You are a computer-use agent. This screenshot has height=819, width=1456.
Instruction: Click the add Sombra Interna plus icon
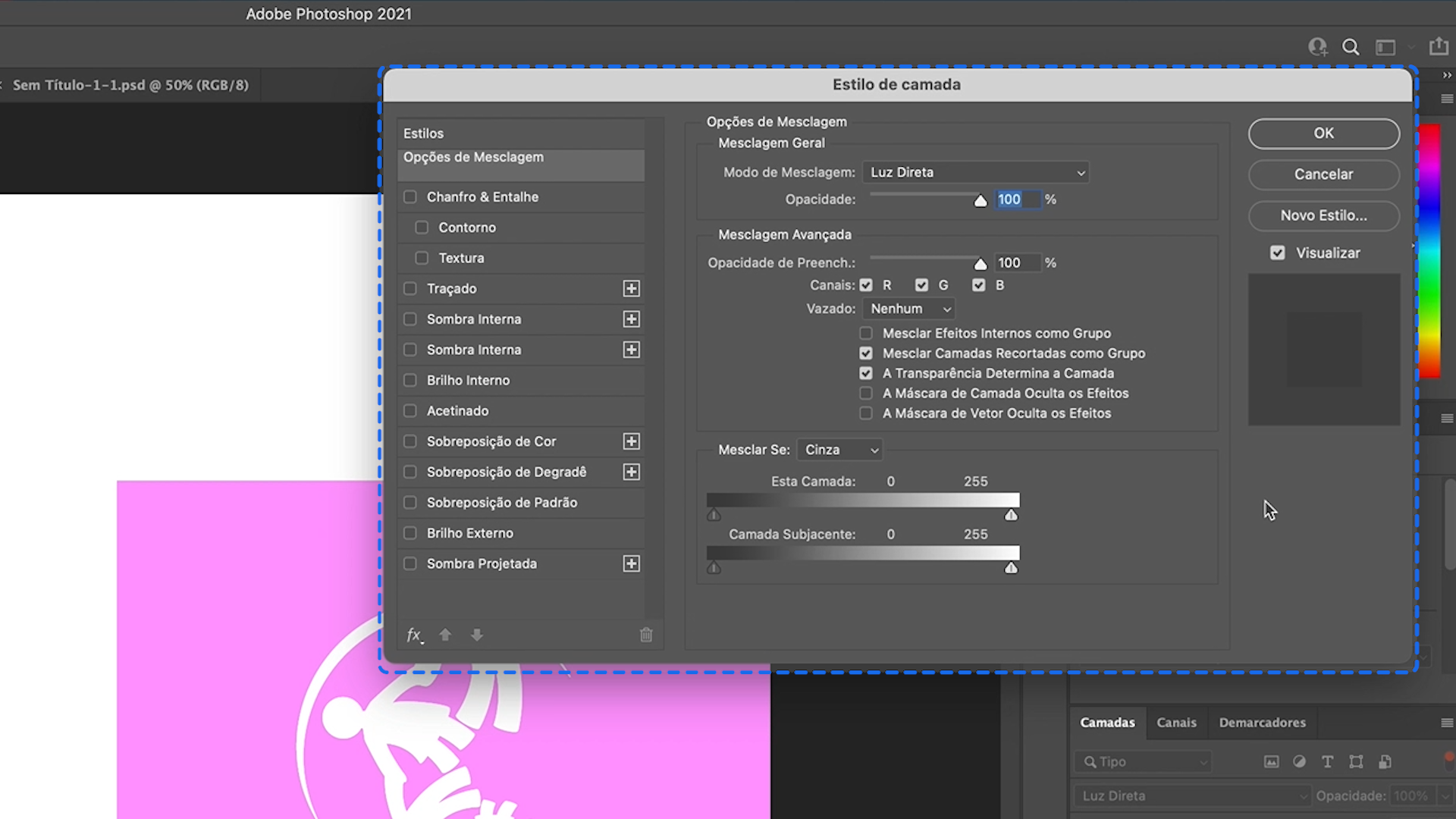tap(631, 318)
